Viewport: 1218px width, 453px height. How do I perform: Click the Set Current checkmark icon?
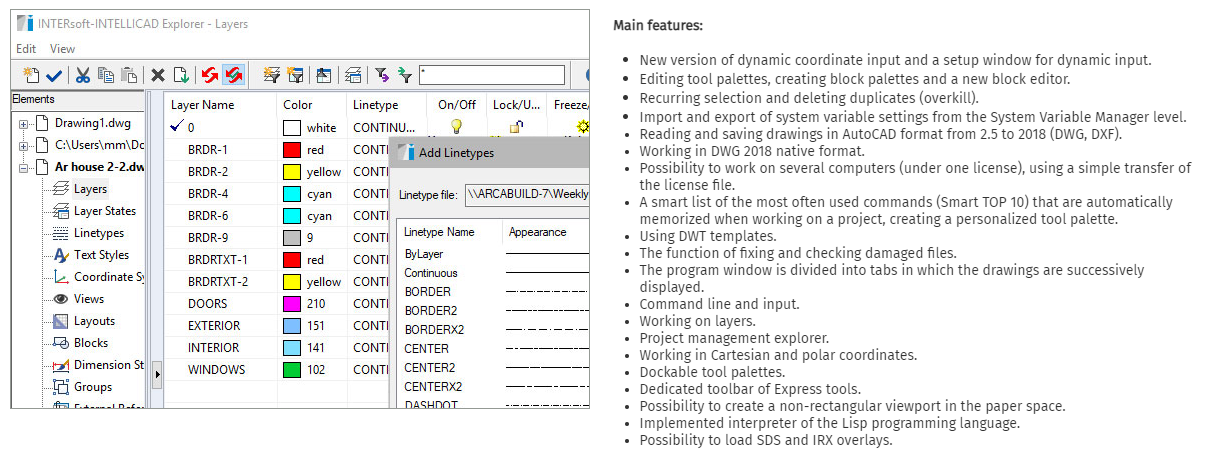54,75
